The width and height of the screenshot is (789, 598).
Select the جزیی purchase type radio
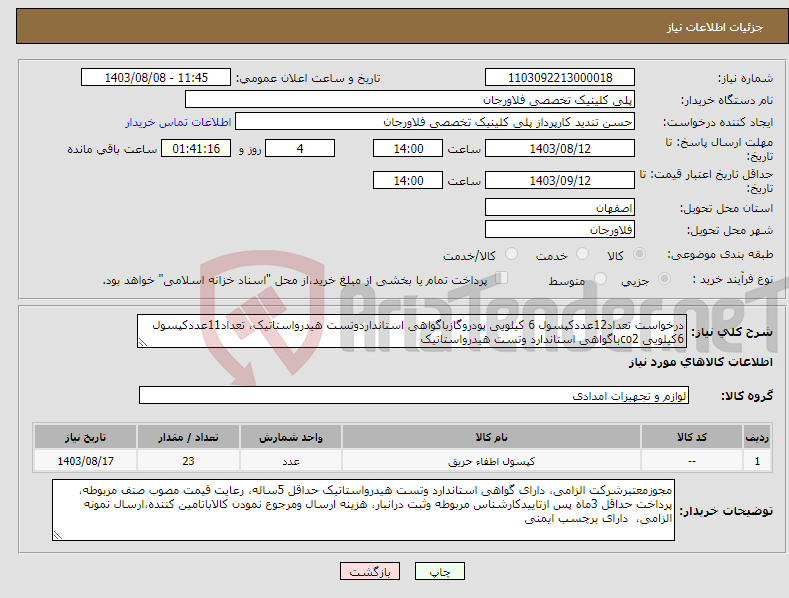tap(664, 278)
